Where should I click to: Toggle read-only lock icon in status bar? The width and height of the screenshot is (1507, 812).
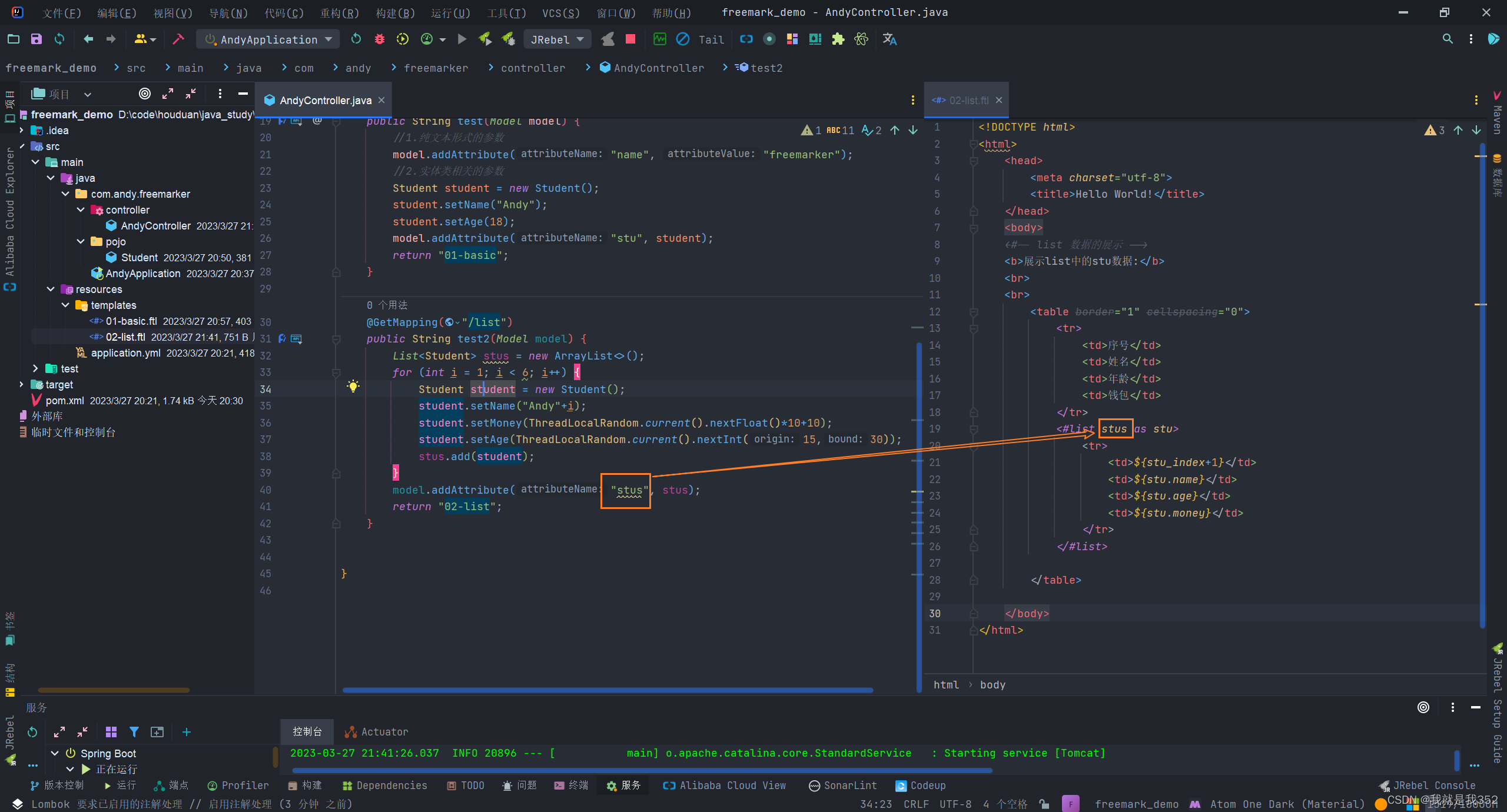point(1044,804)
